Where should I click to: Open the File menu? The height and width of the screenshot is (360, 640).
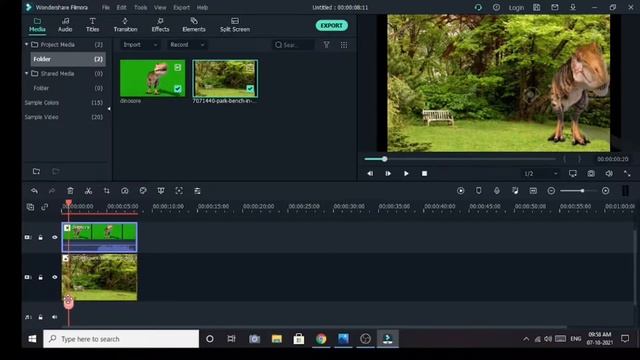pyautogui.click(x=106, y=7)
